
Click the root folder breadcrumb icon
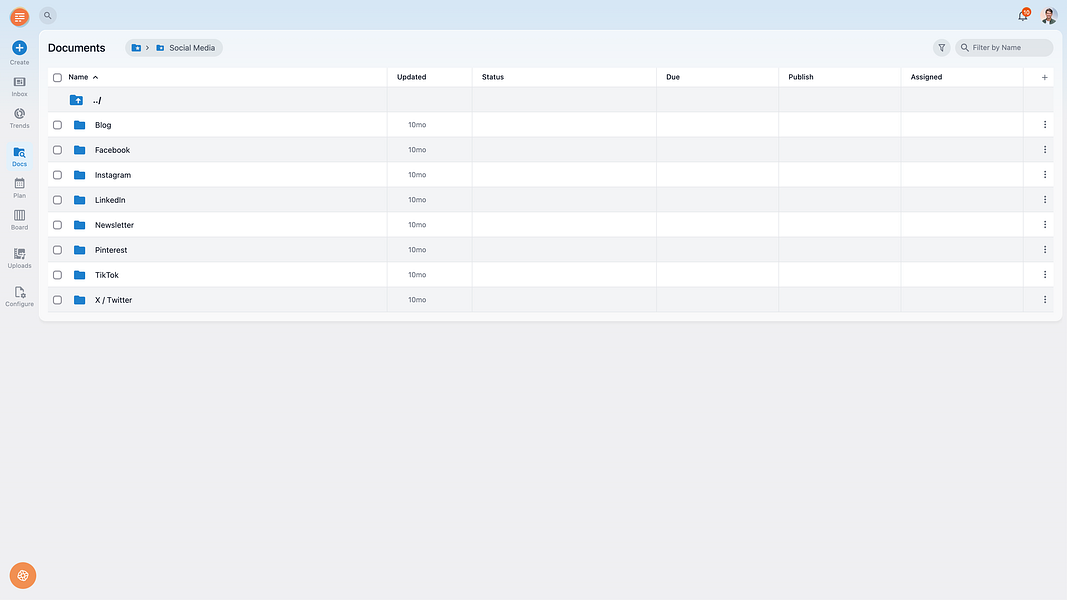[136, 48]
